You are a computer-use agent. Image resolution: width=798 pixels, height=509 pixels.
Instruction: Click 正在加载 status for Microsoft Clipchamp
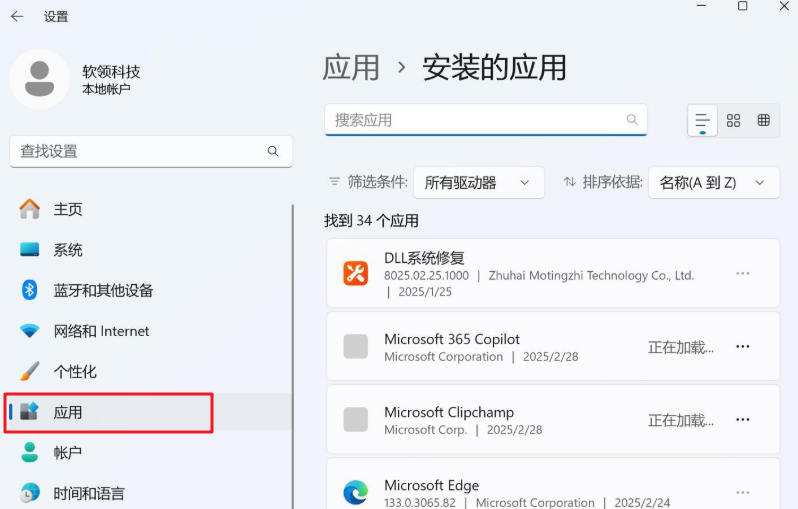680,420
